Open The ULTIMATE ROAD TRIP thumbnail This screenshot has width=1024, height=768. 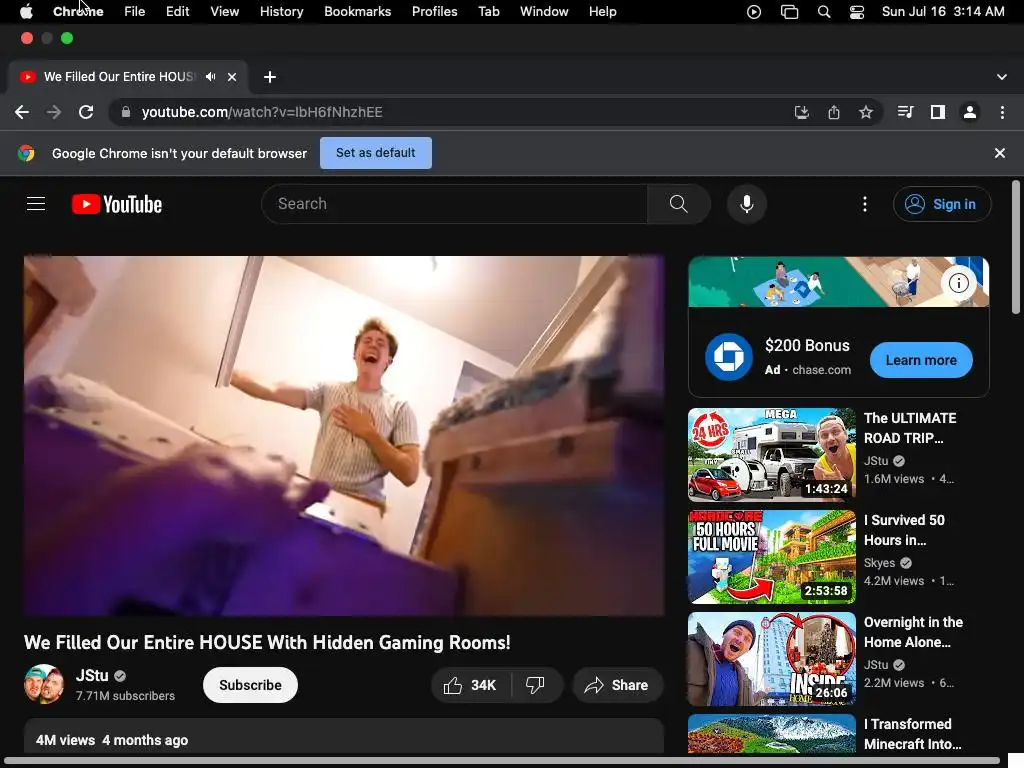771,455
